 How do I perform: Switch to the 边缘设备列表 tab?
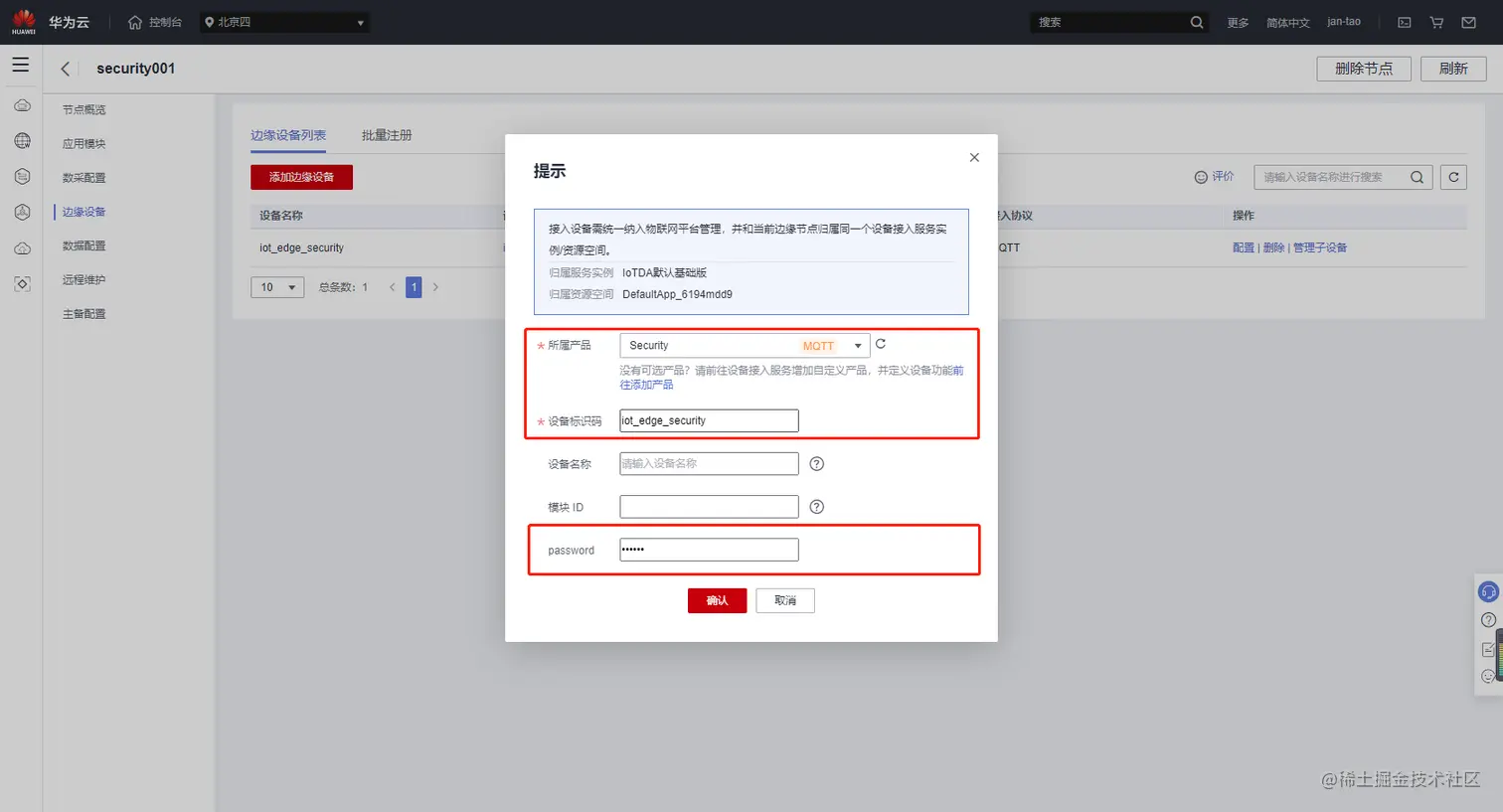(x=288, y=135)
